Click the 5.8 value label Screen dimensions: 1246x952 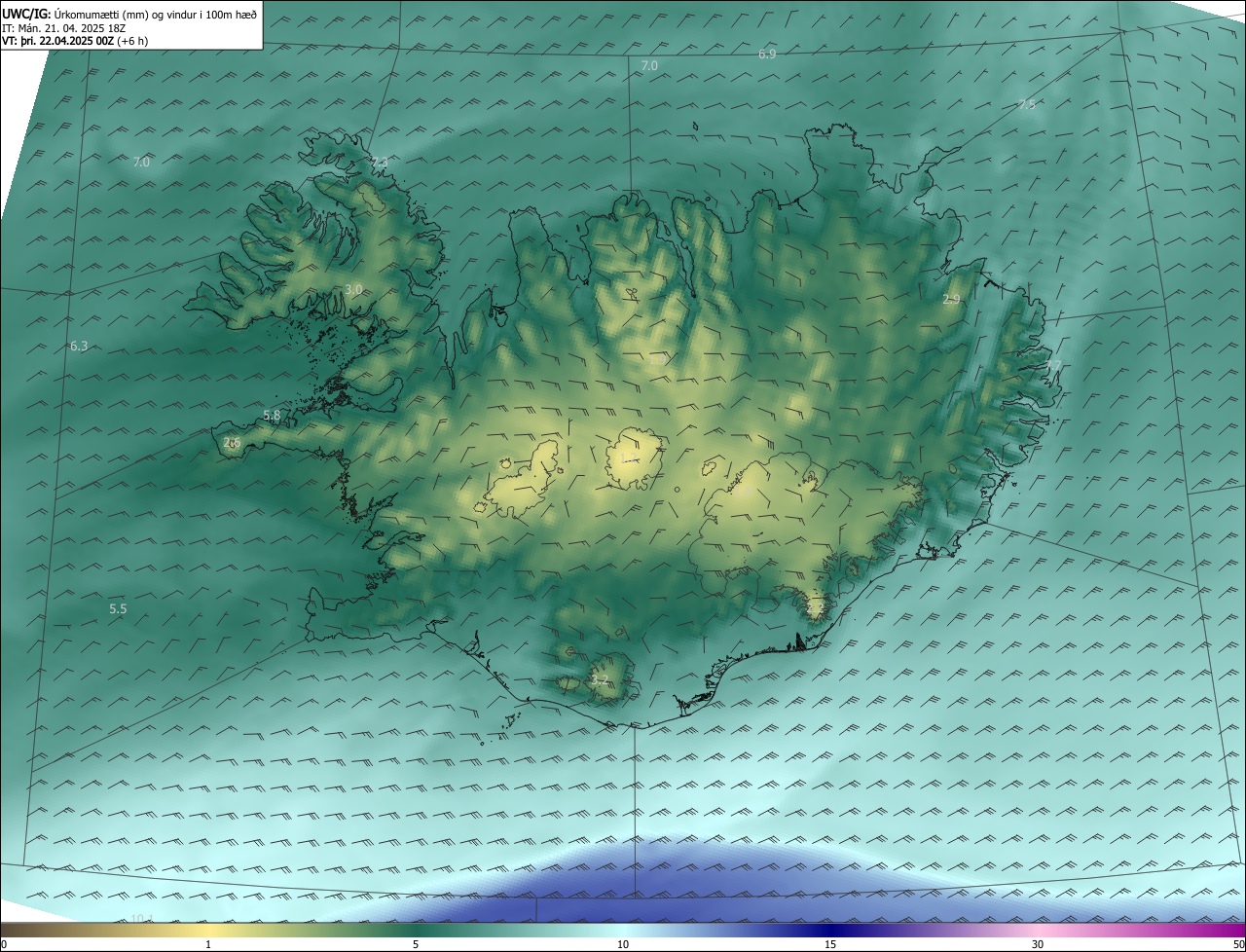[x=272, y=416]
